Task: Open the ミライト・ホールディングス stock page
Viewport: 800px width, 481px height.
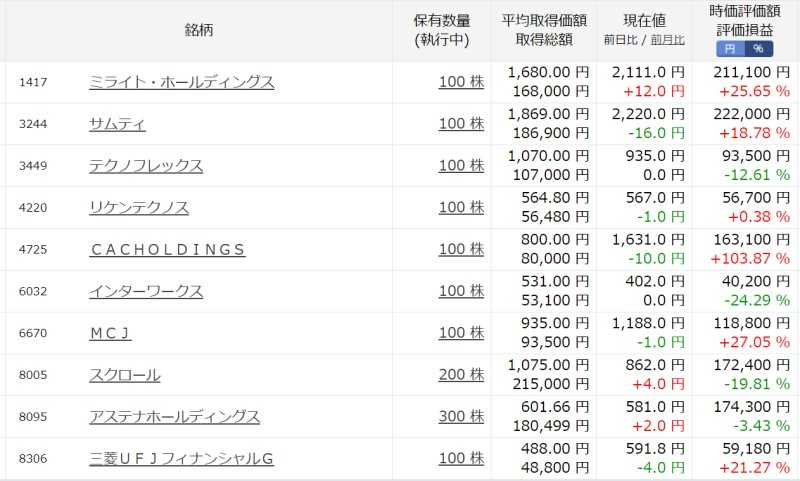Action: coord(182,82)
